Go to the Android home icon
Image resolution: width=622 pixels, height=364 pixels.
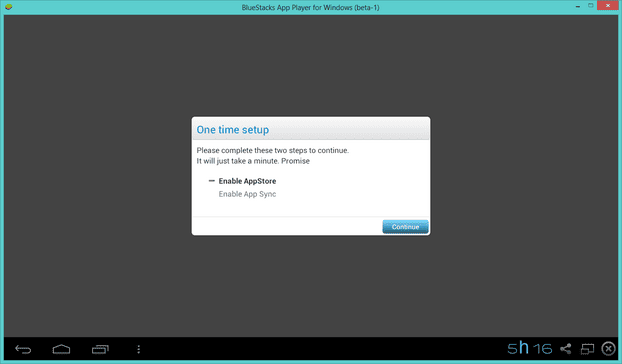coord(61,349)
